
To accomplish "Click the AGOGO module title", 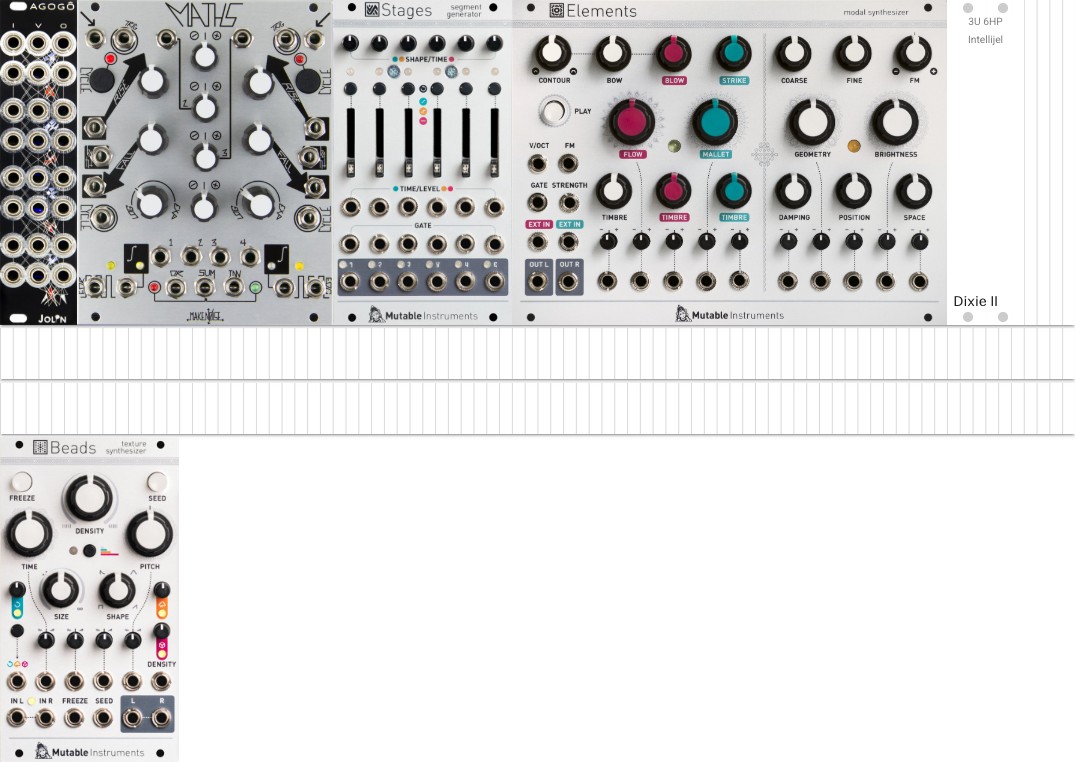I will click(x=51, y=6).
